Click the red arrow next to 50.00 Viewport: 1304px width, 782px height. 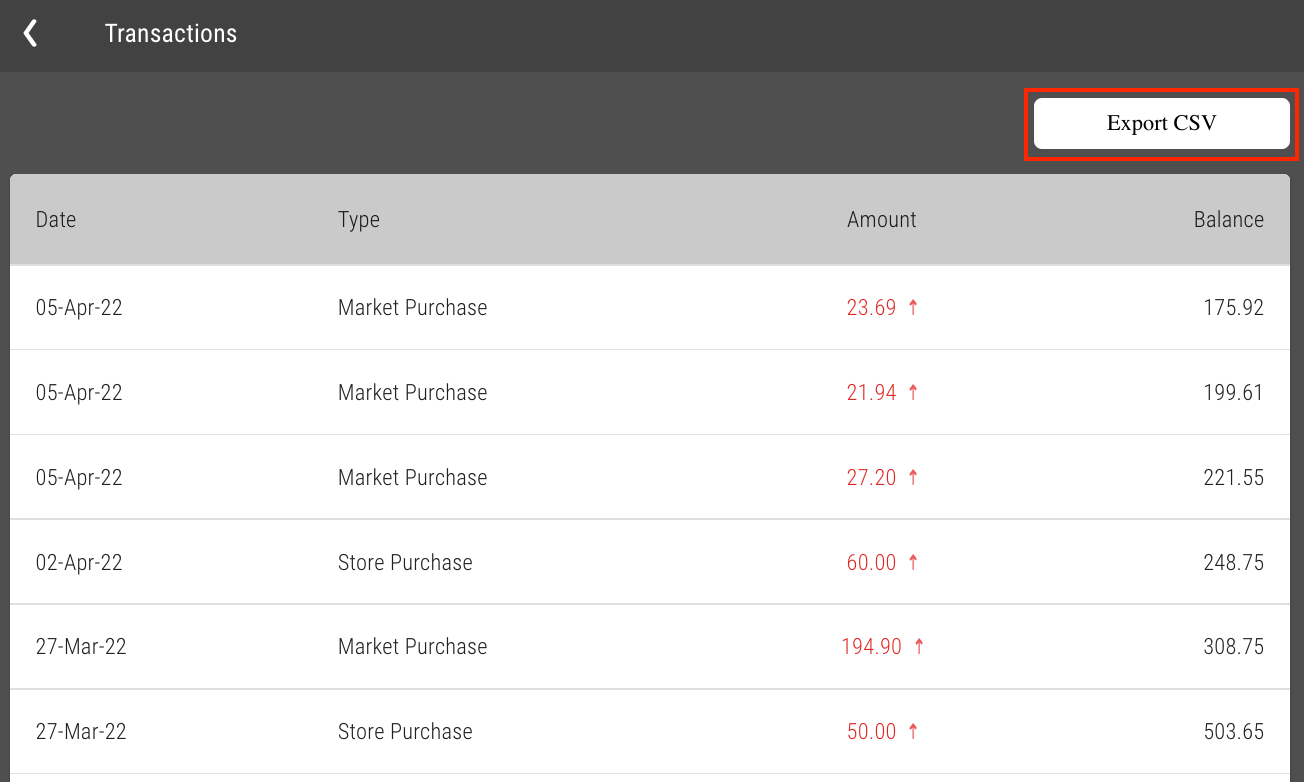pyautogui.click(x=913, y=732)
